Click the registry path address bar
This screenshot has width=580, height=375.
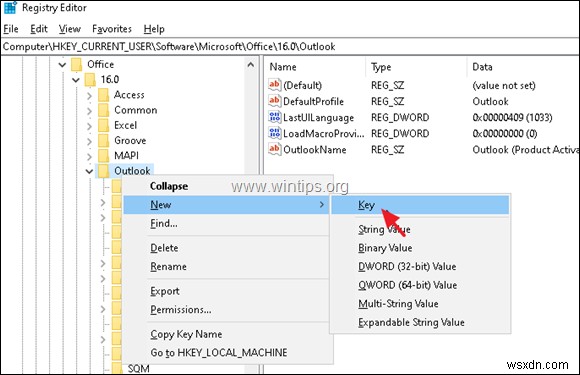coord(290,47)
